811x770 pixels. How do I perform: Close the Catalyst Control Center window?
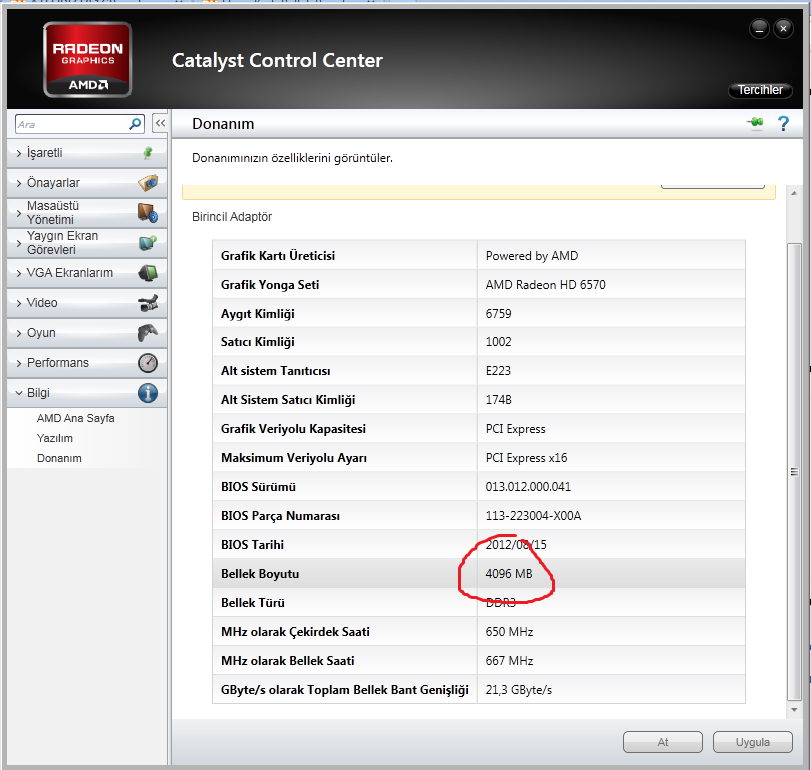coord(783,29)
